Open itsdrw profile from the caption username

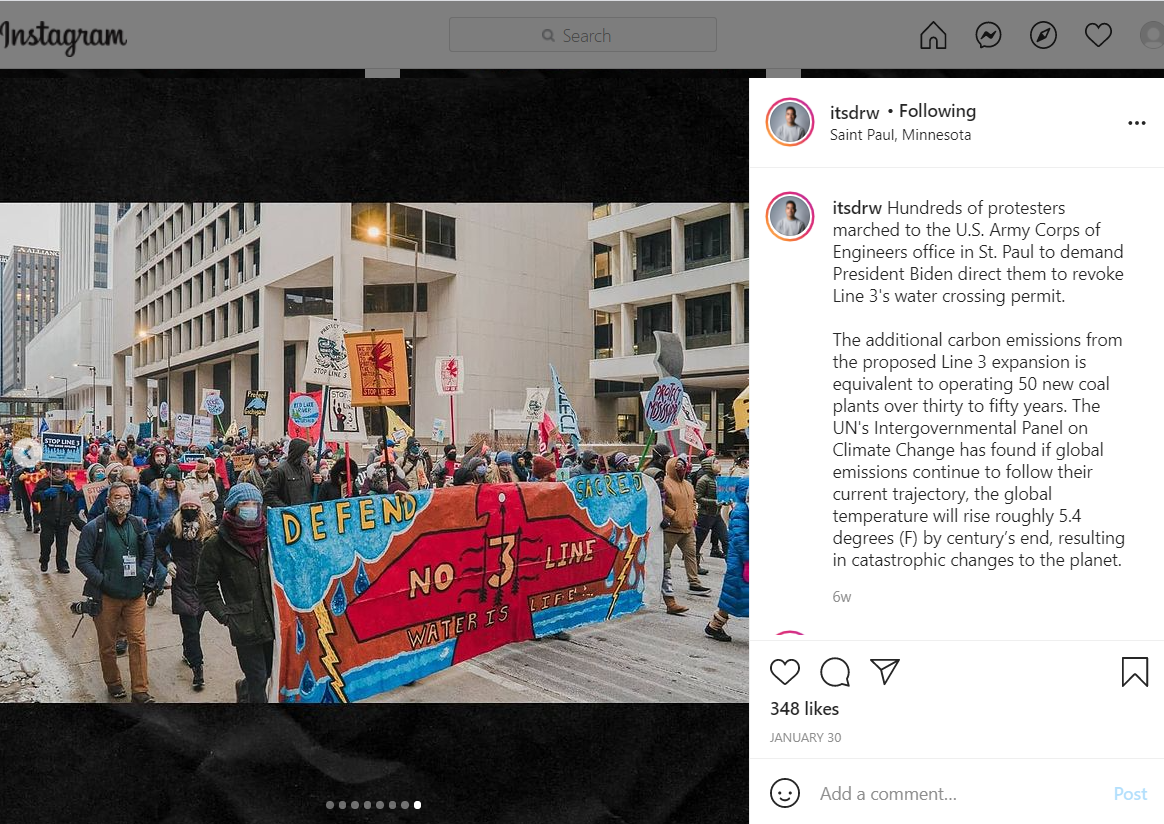(857, 208)
